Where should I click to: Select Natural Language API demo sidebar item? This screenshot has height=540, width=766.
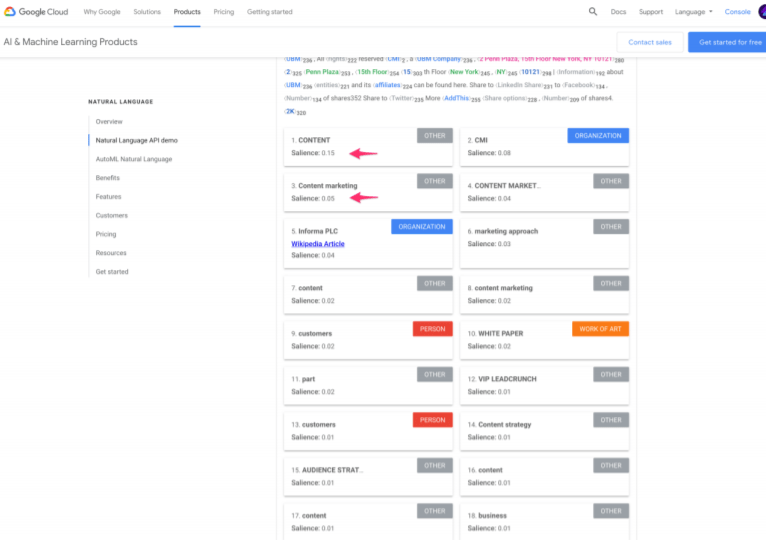point(137,140)
